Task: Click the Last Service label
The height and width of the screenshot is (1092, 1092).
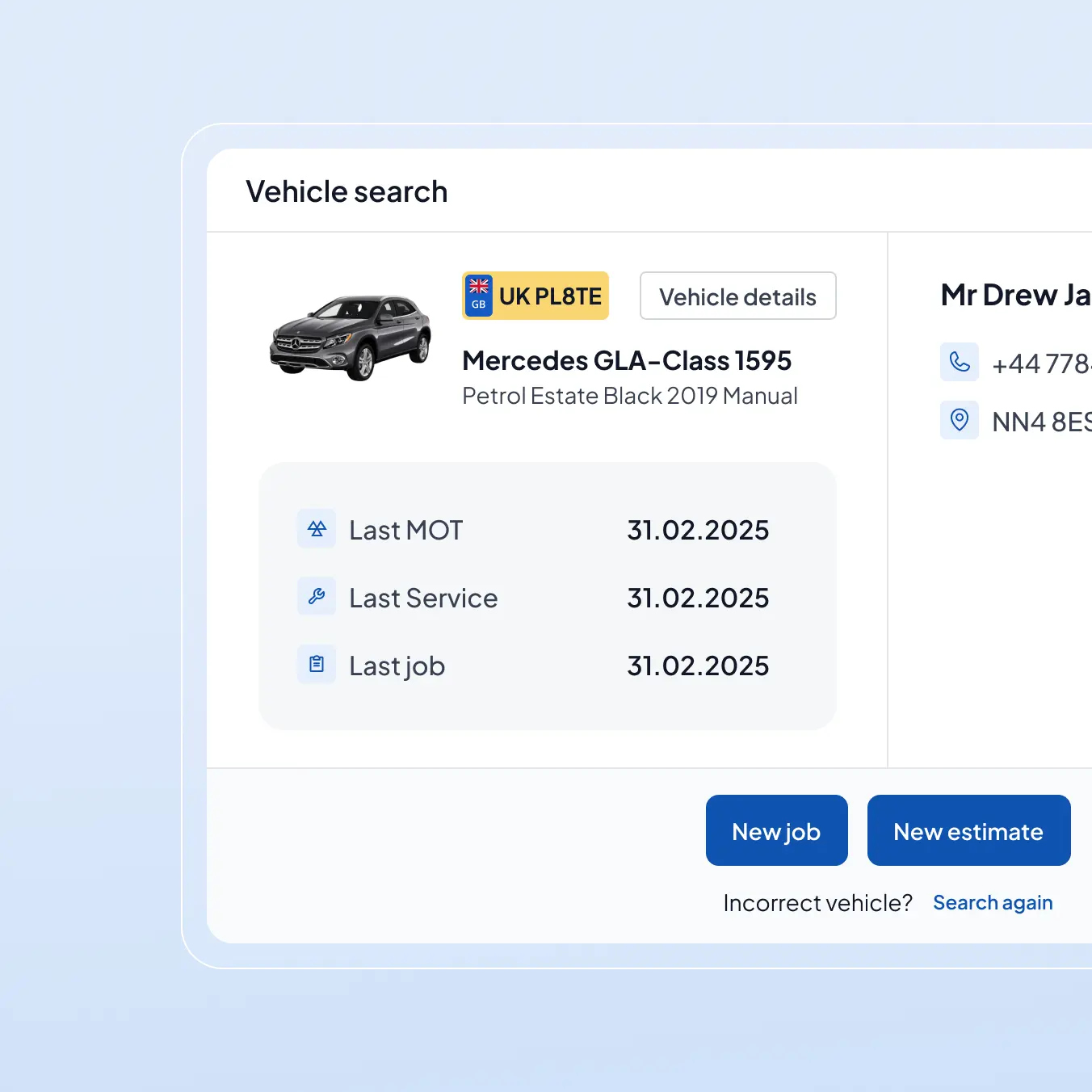Action: (x=423, y=598)
